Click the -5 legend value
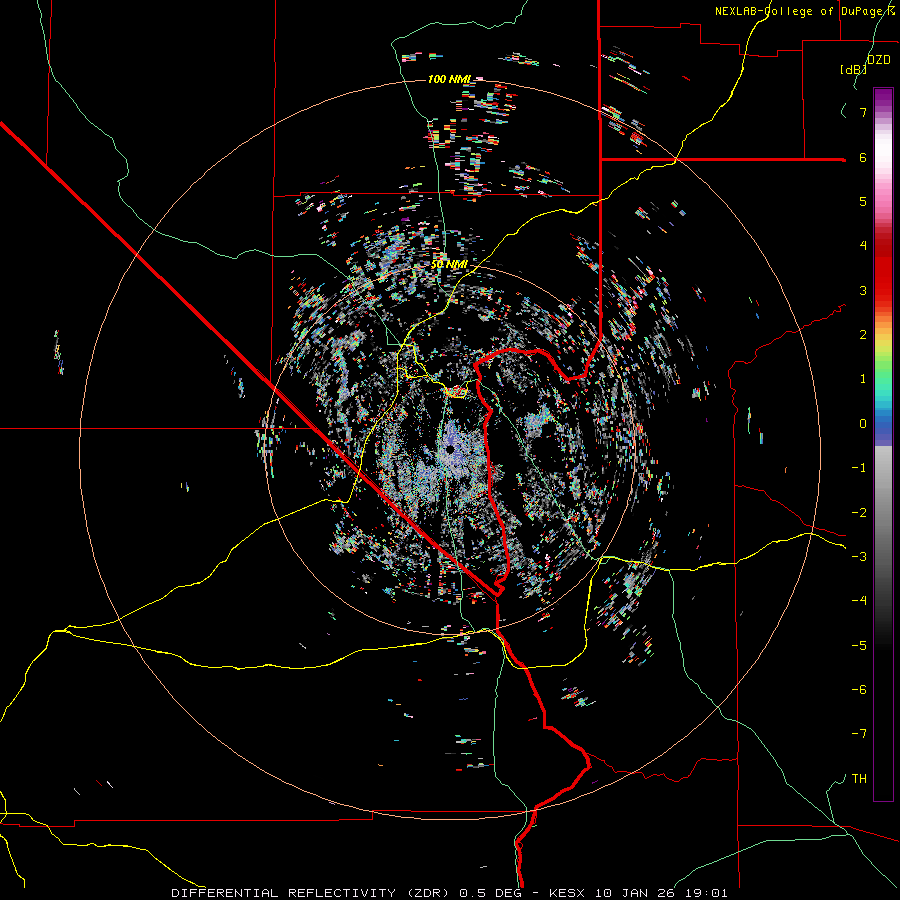900x900 pixels. click(x=859, y=646)
